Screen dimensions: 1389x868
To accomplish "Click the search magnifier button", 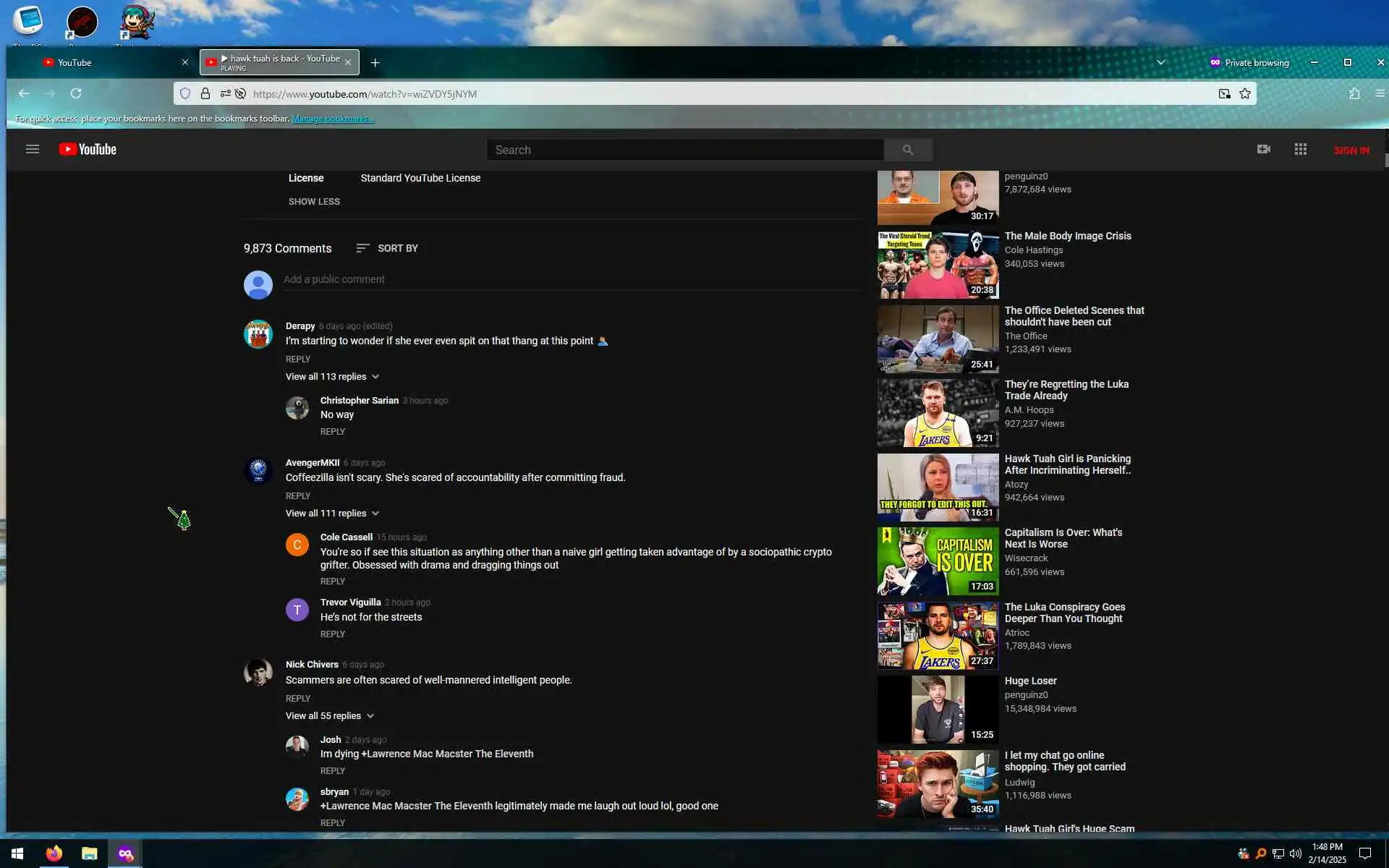I will 907,150.
